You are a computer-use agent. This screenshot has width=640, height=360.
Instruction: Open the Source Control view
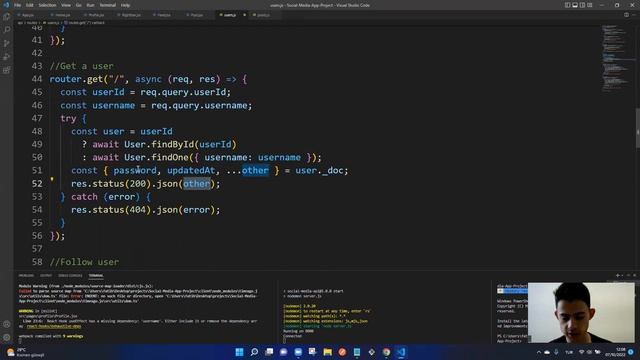pos(7,43)
